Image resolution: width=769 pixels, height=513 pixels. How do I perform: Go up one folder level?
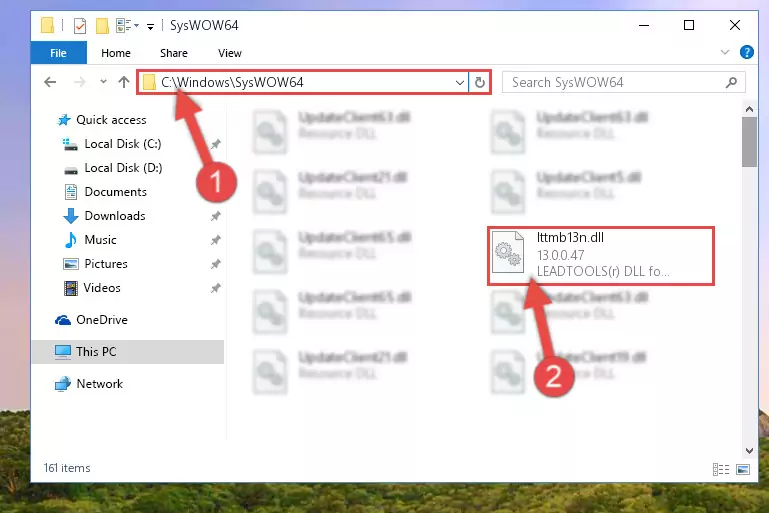[124, 82]
